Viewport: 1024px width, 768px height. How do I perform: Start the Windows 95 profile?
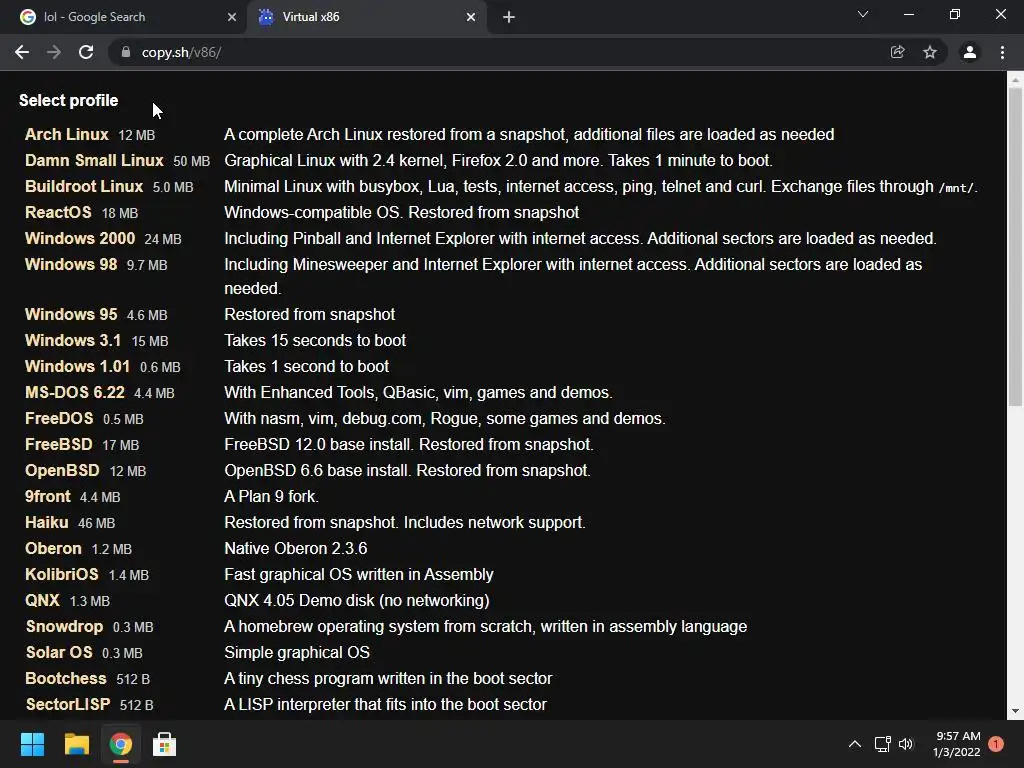tap(71, 315)
